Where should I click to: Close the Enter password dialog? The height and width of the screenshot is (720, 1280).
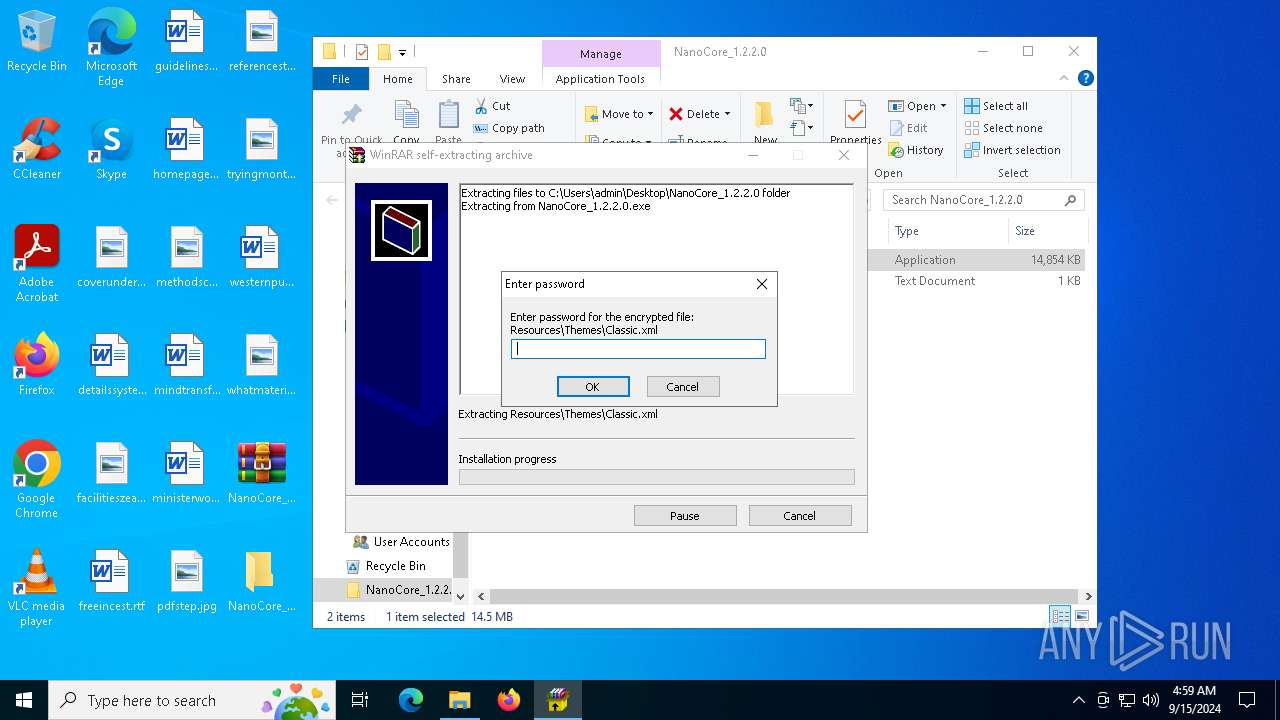pyautogui.click(x=762, y=284)
